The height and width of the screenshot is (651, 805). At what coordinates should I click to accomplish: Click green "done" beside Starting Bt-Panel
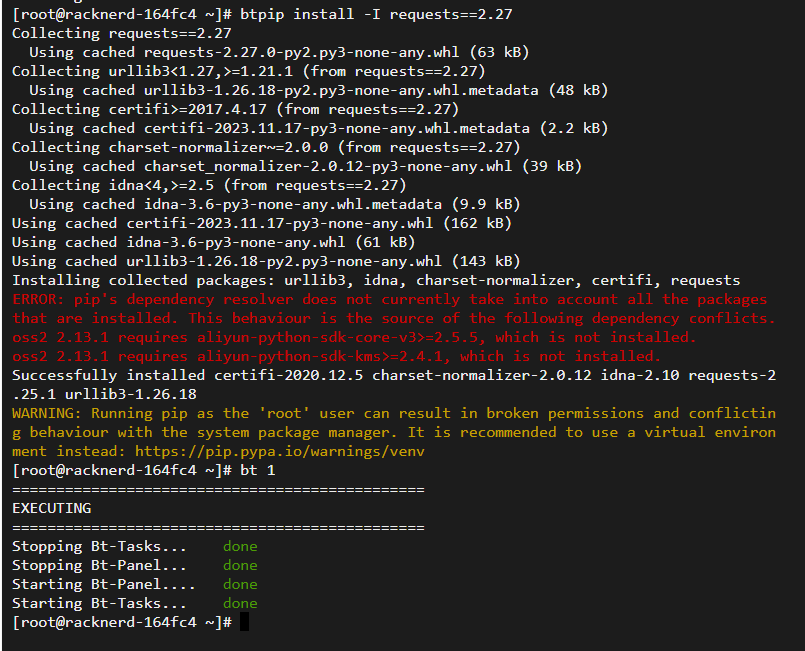pos(240,584)
